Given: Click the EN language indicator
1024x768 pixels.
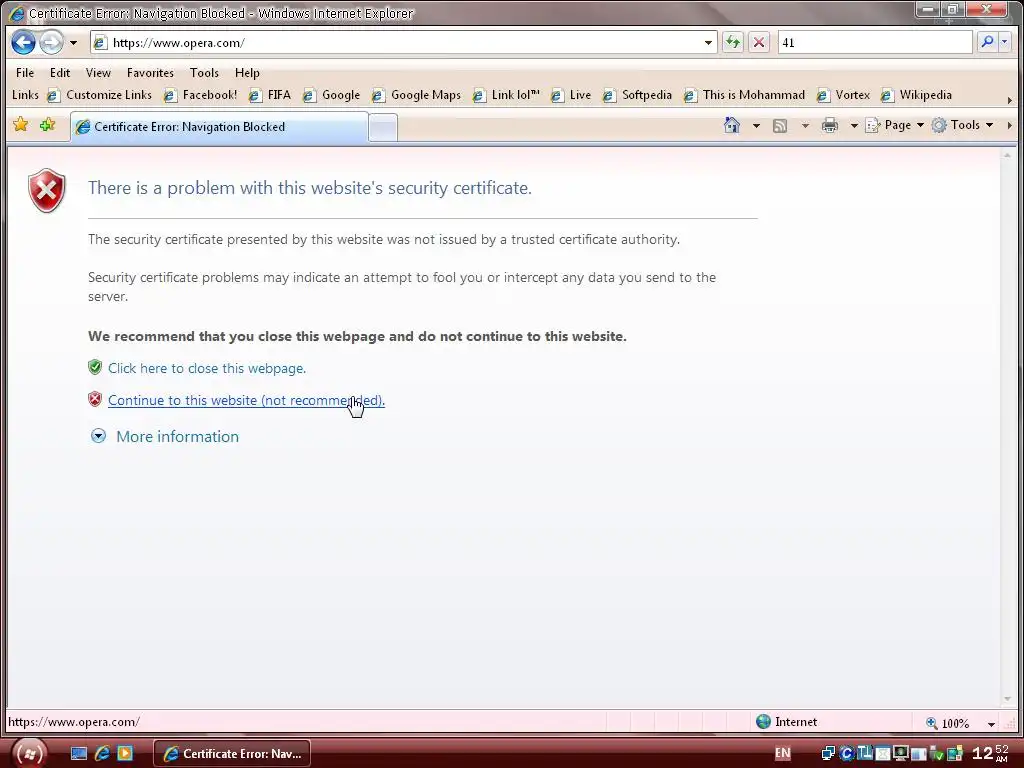Looking at the screenshot, I should (x=782, y=754).
